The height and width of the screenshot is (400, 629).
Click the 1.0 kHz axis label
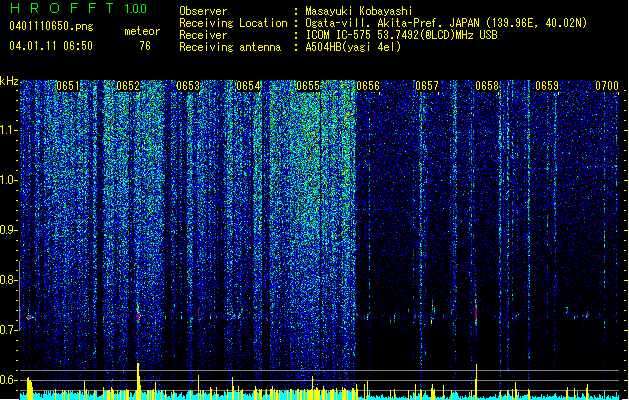[x=9, y=180]
